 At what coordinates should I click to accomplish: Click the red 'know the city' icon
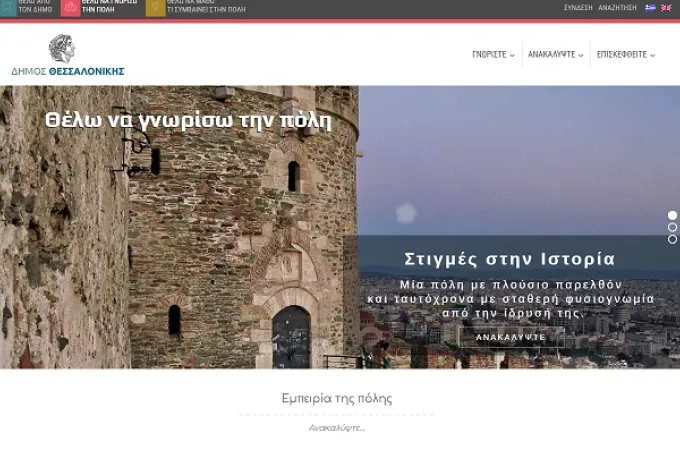(70, 8)
